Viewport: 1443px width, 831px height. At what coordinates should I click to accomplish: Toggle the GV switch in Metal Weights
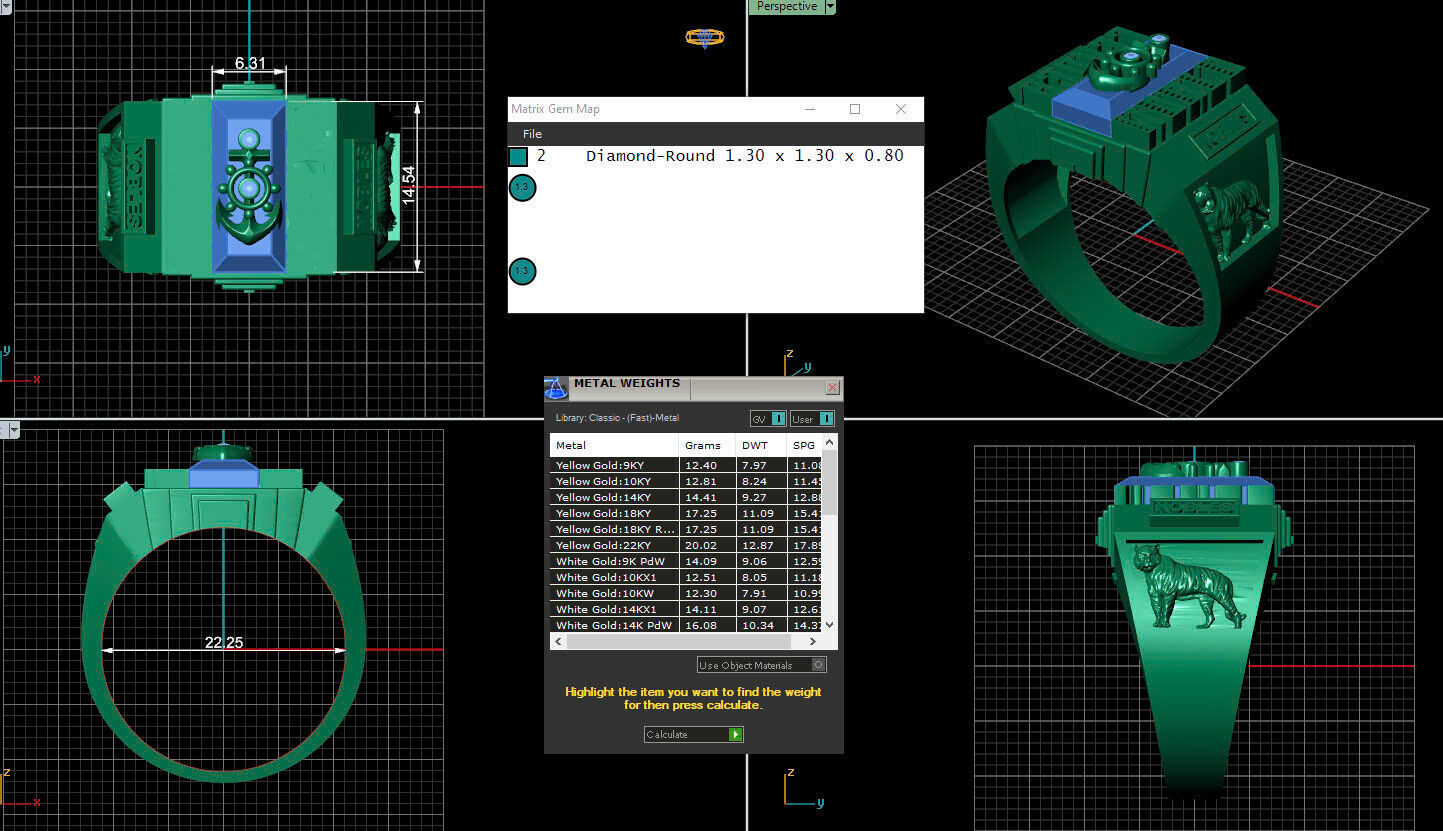coord(768,419)
